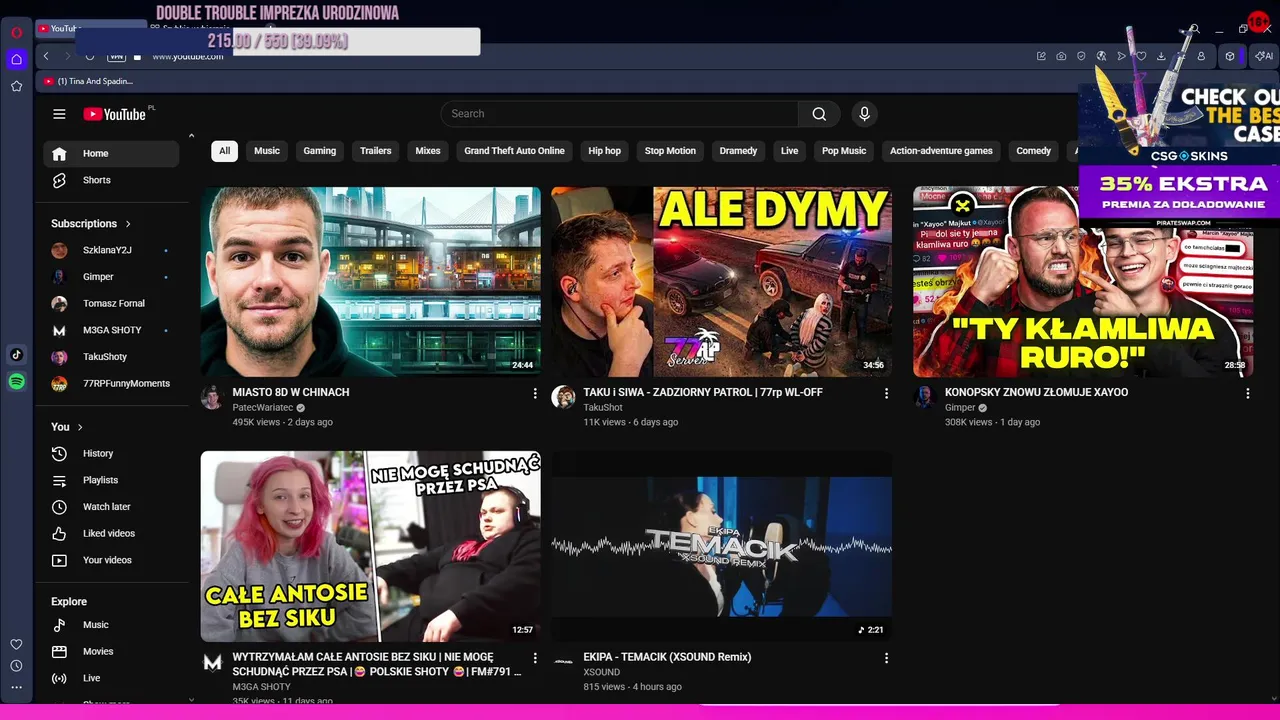Select the Dramedy filter chip
This screenshot has height=720, width=1280.
pyautogui.click(x=738, y=151)
